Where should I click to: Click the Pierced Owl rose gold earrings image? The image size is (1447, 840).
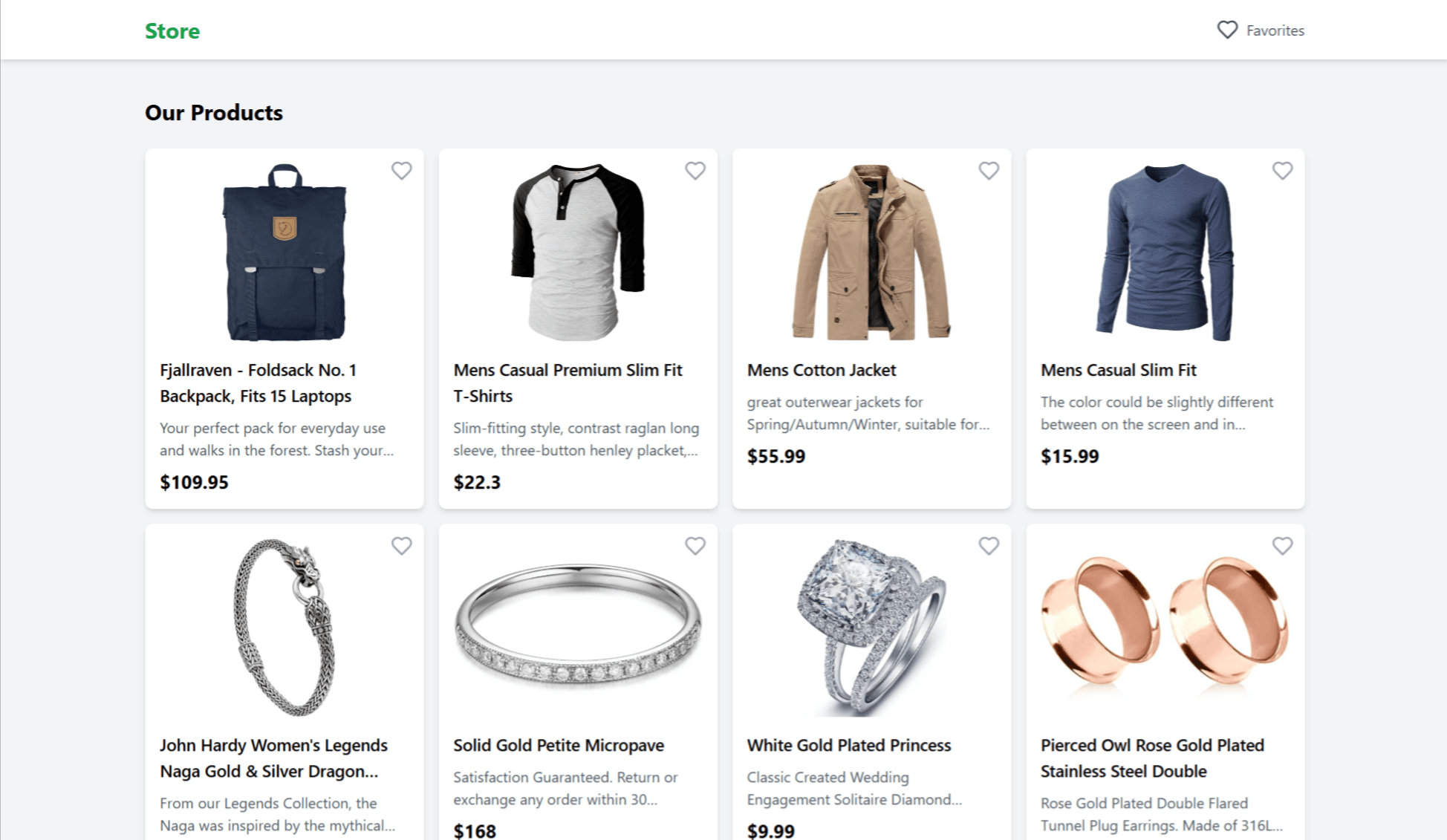[x=1163, y=628]
